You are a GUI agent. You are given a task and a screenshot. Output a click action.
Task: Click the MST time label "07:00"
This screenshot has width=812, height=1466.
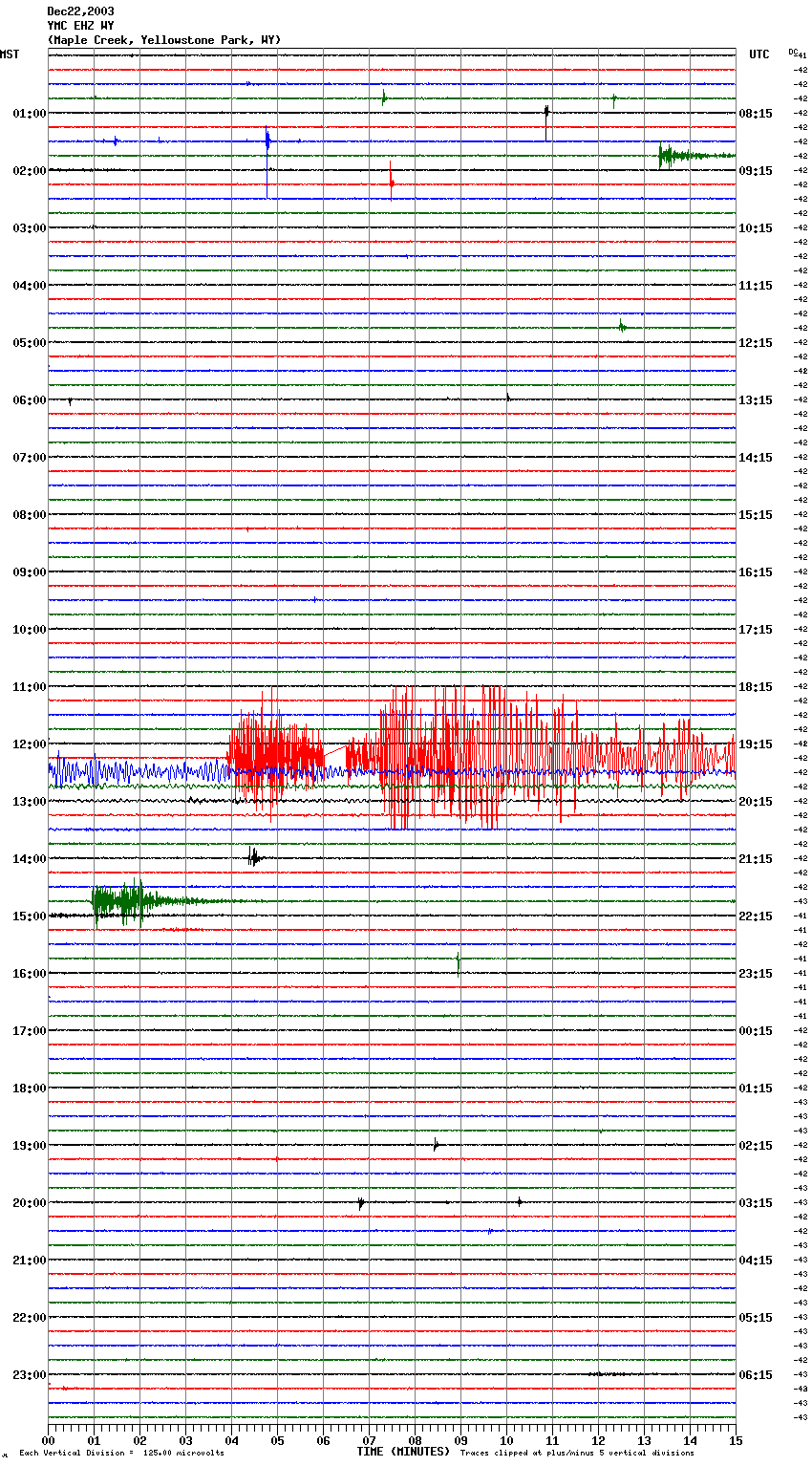pyautogui.click(x=30, y=458)
